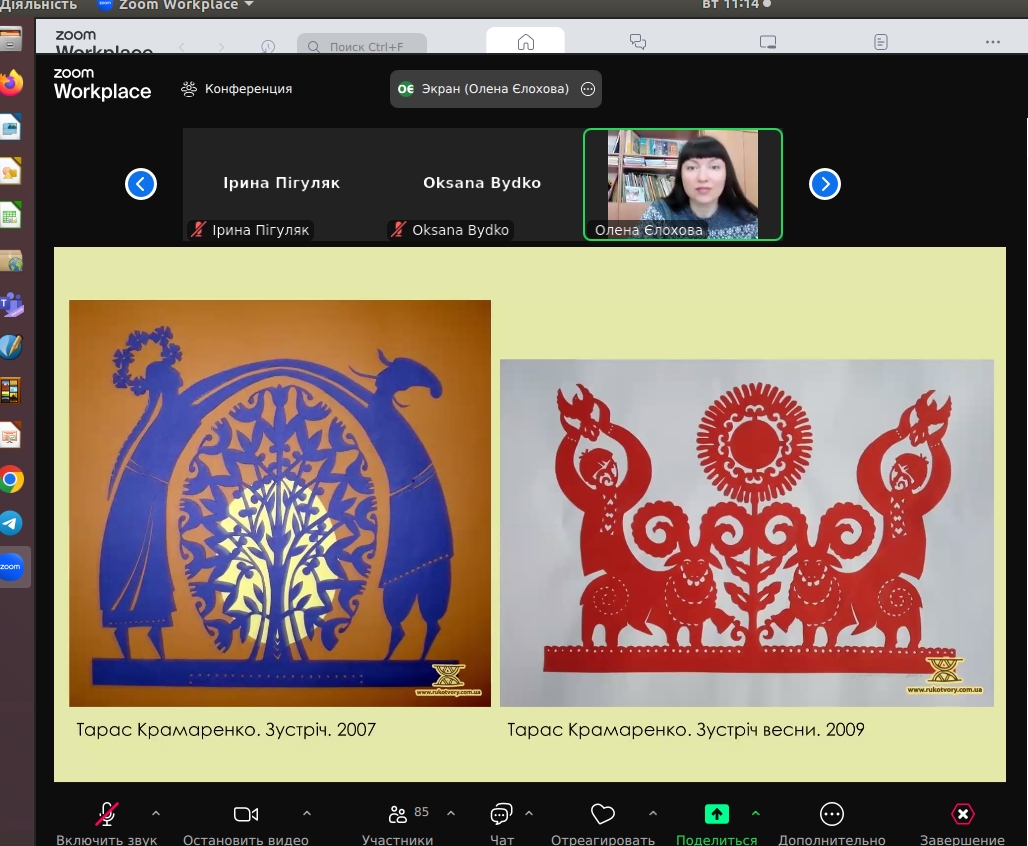Click caption Тарас Крамаренко. Зустріч. 2007
Image resolution: width=1028 pixels, height=846 pixels.
pos(226,730)
